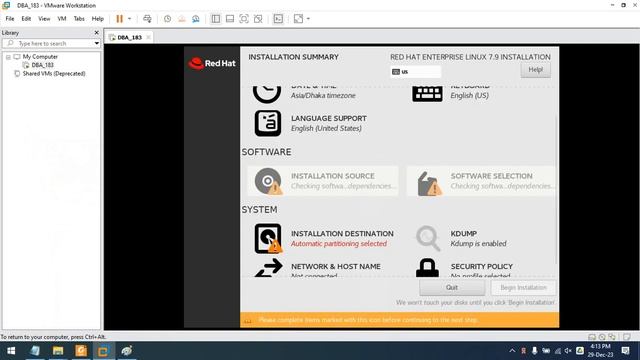Open the stretch display options dropdown arrow
Screen dimensions: 640x360
coord(308,19)
